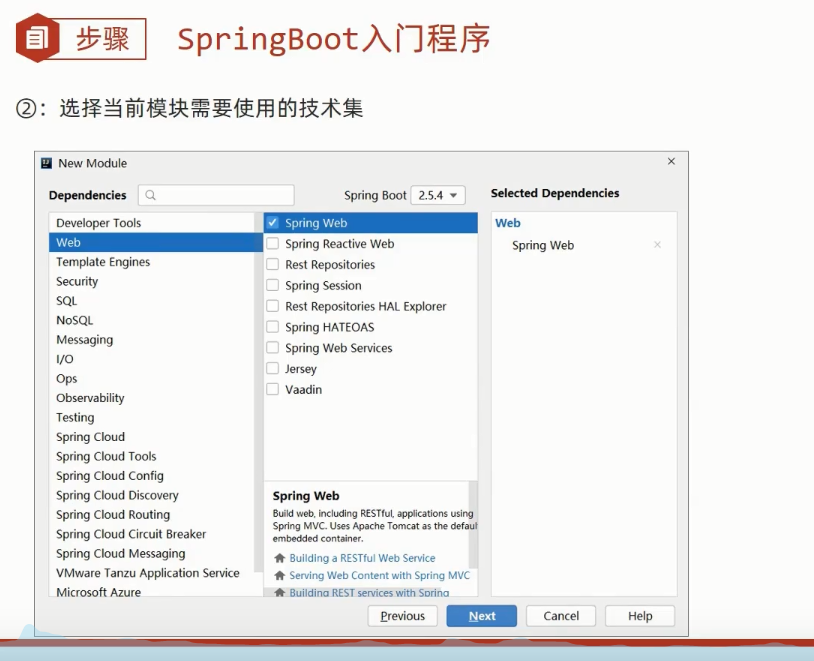Click the dependency description panel scrollbar
814x661 pixels.
473,524
